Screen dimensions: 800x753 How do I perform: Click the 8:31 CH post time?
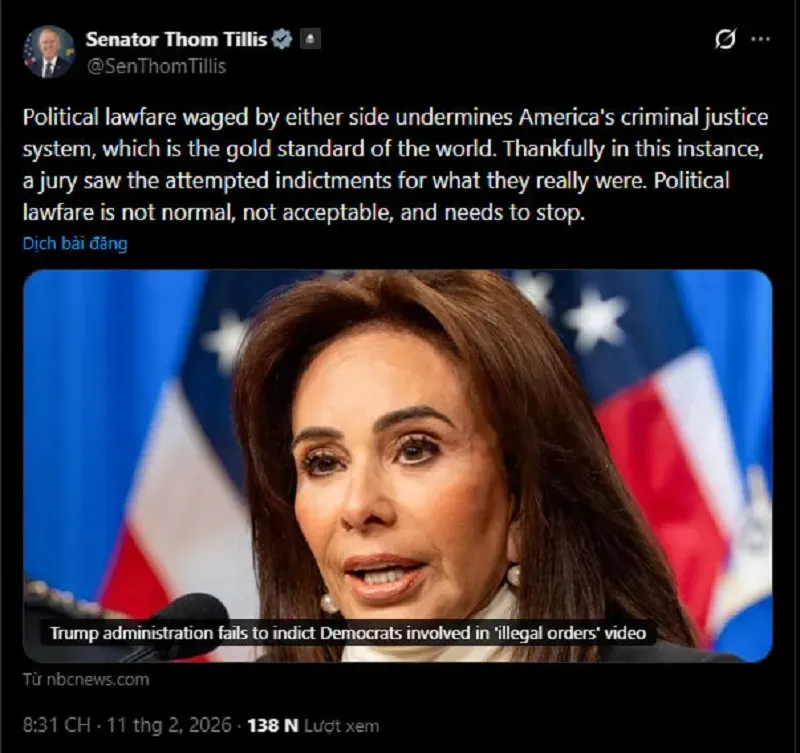click(x=57, y=725)
